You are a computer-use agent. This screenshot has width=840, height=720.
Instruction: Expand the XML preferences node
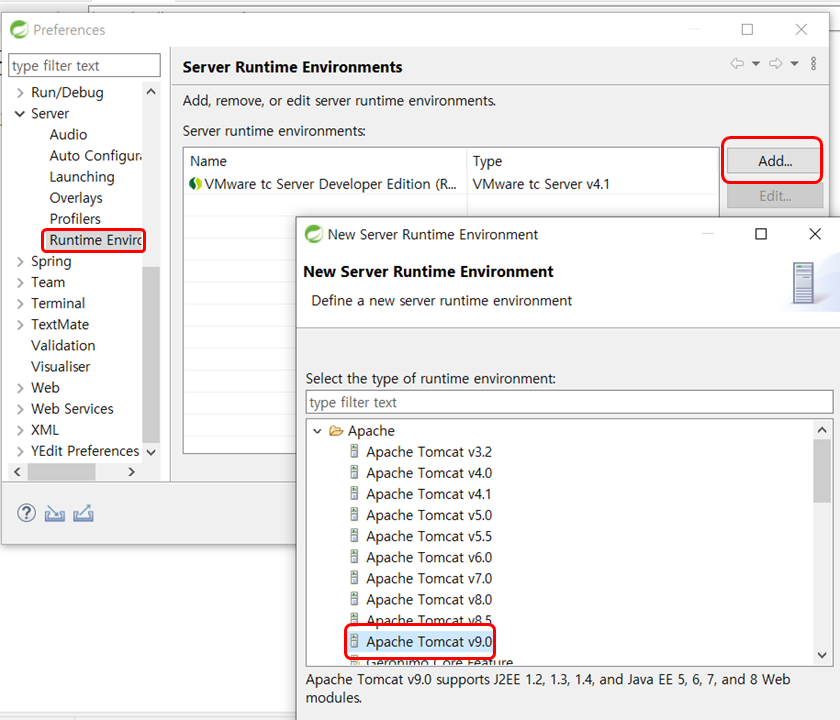click(20, 430)
